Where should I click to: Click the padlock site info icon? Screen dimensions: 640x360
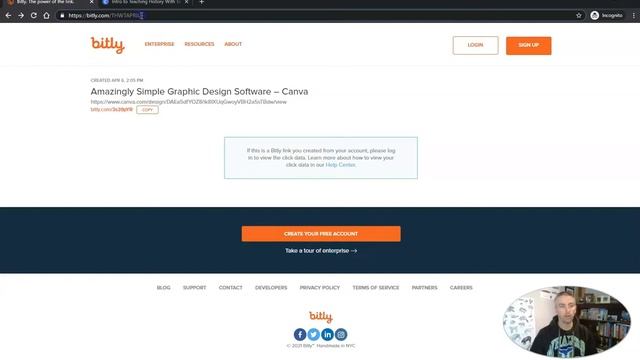click(x=62, y=16)
